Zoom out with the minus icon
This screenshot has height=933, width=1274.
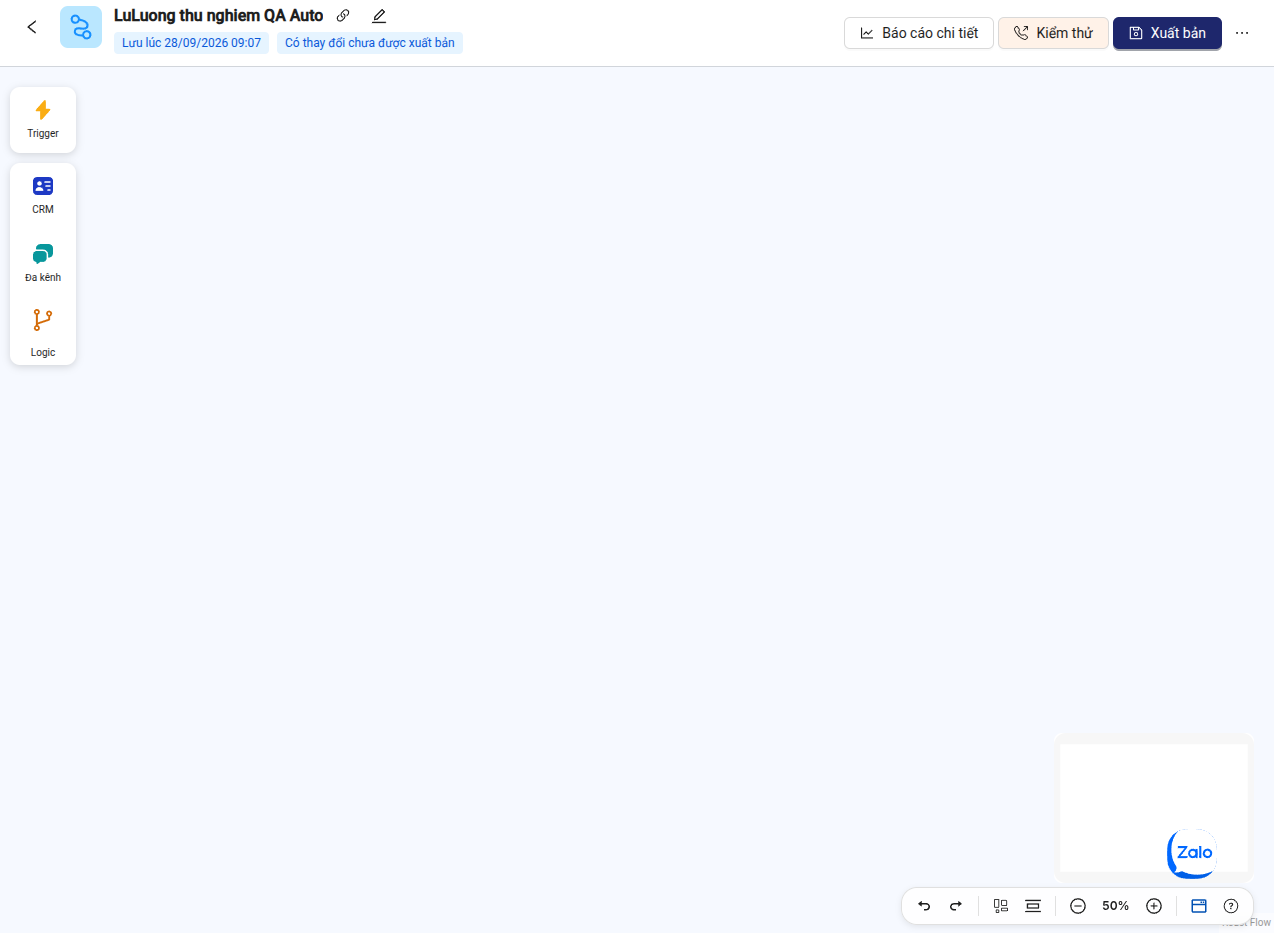[x=1078, y=906]
